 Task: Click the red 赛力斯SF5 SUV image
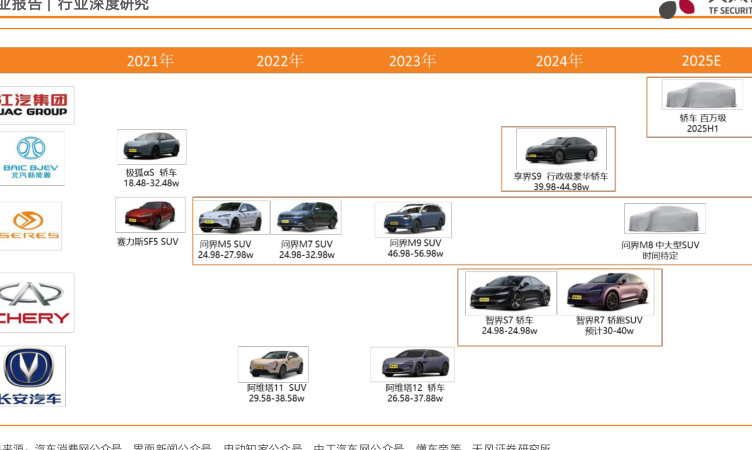(x=150, y=215)
